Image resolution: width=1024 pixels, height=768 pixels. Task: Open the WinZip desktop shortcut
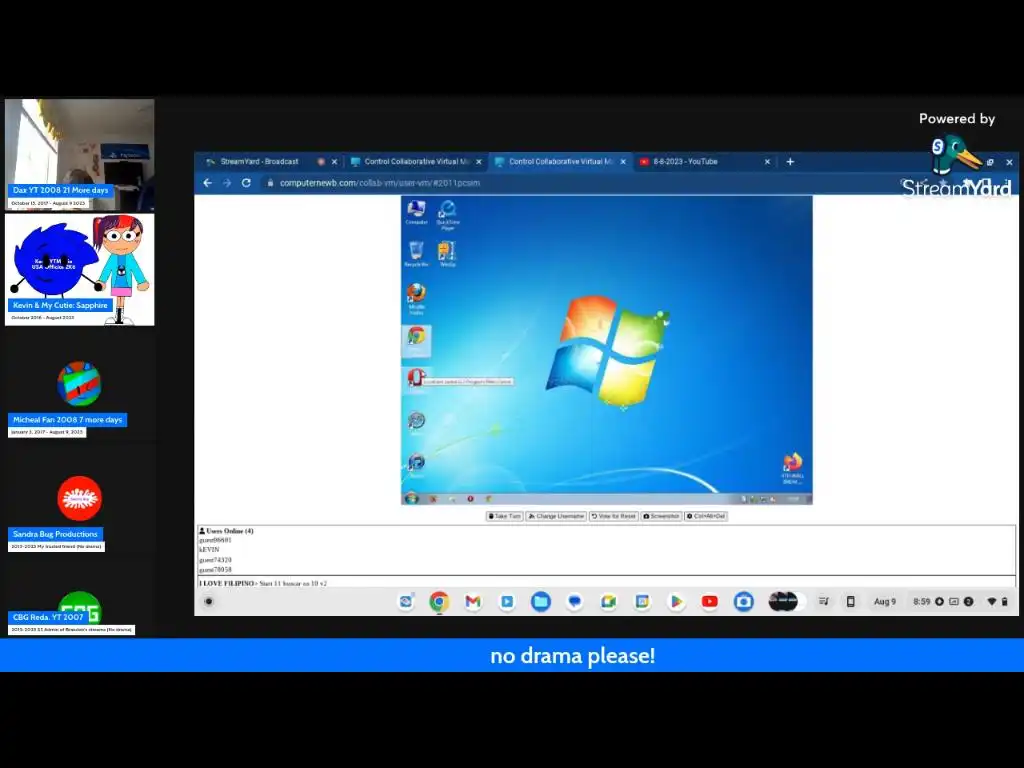[x=447, y=253]
